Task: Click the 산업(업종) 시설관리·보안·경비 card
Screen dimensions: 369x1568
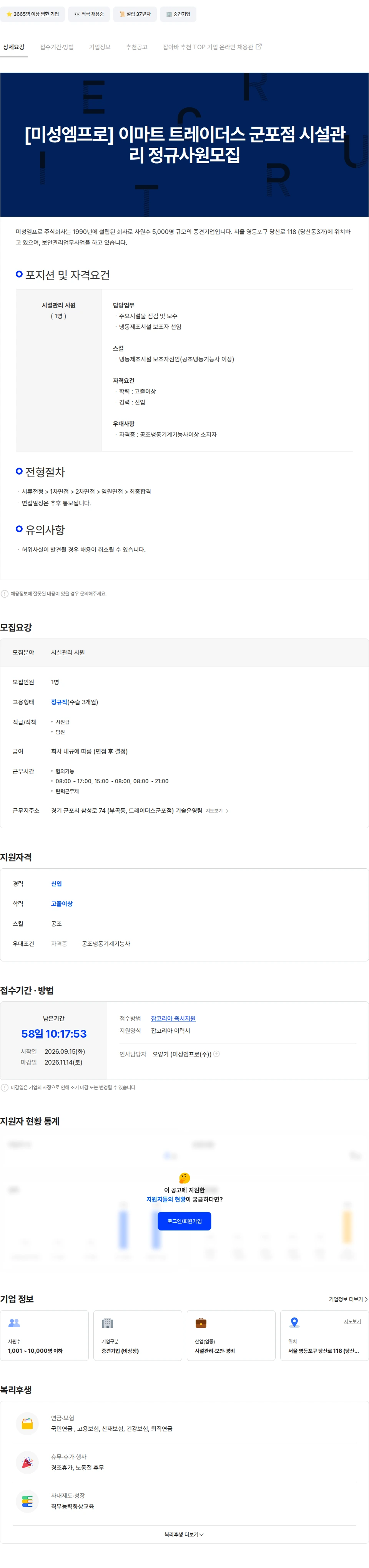Action: [231, 1336]
